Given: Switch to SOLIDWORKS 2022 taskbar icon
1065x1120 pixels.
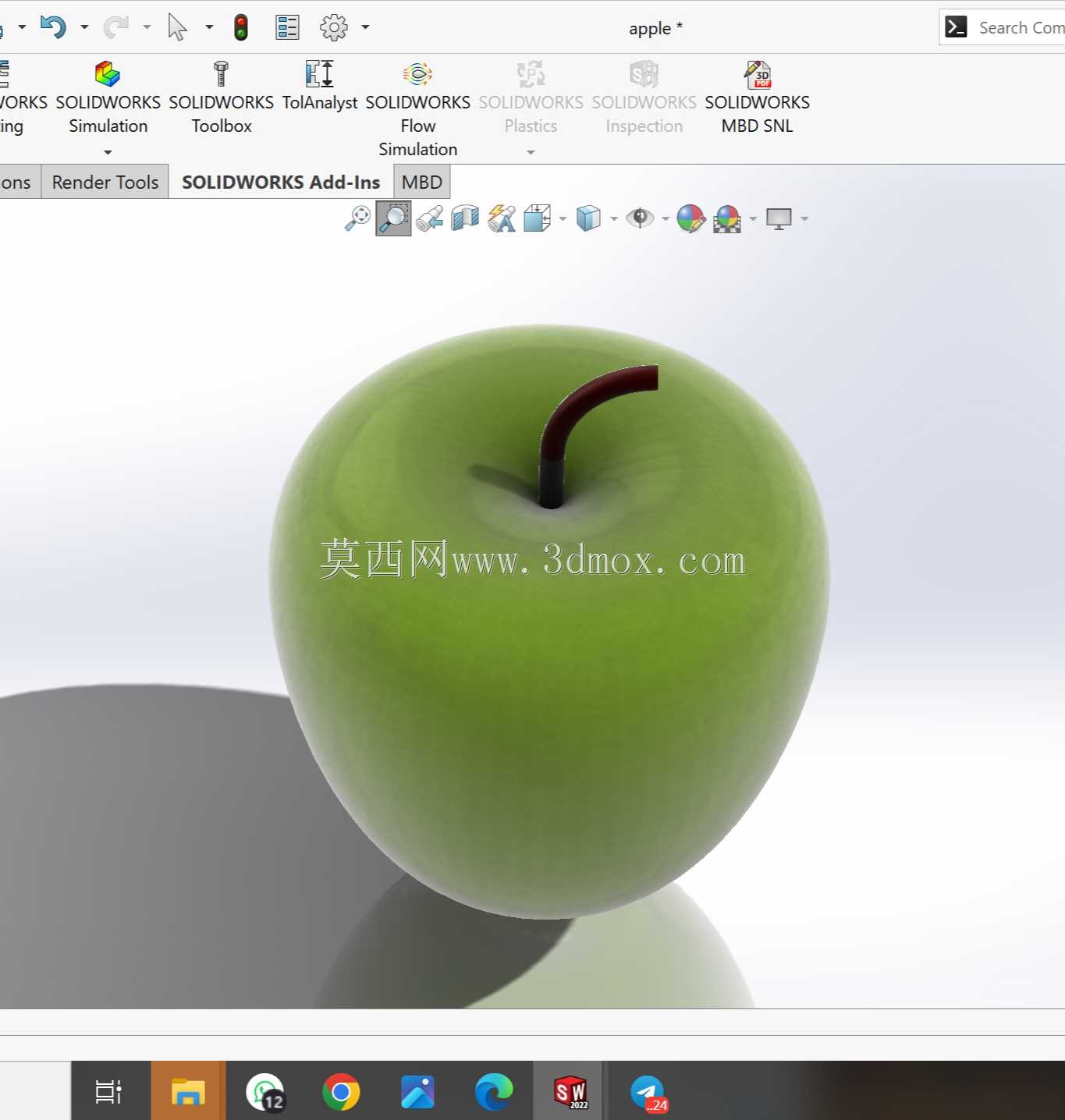Looking at the screenshot, I should 570,1092.
